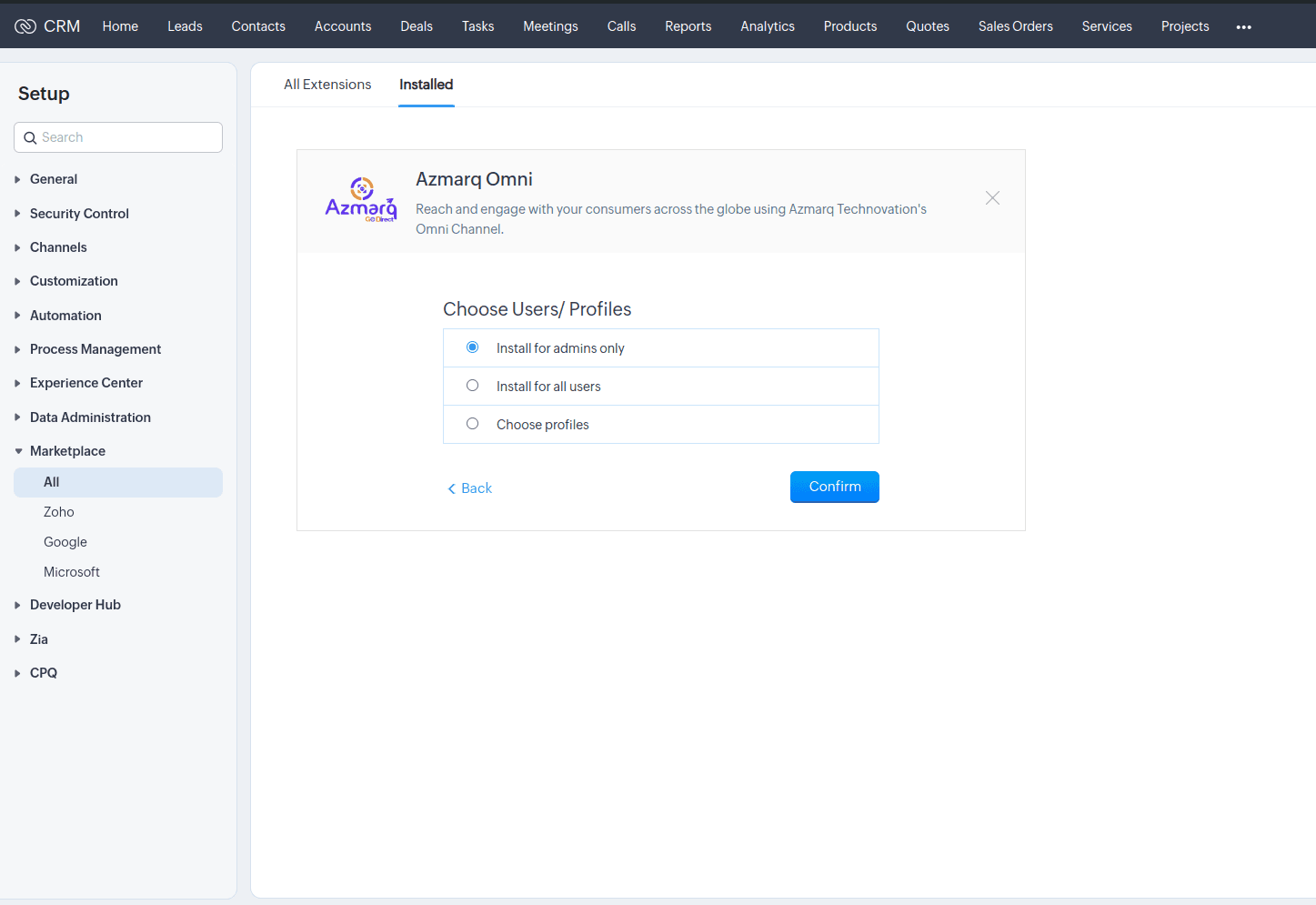Open the Calls module
The height and width of the screenshot is (905, 1316).
point(621,26)
